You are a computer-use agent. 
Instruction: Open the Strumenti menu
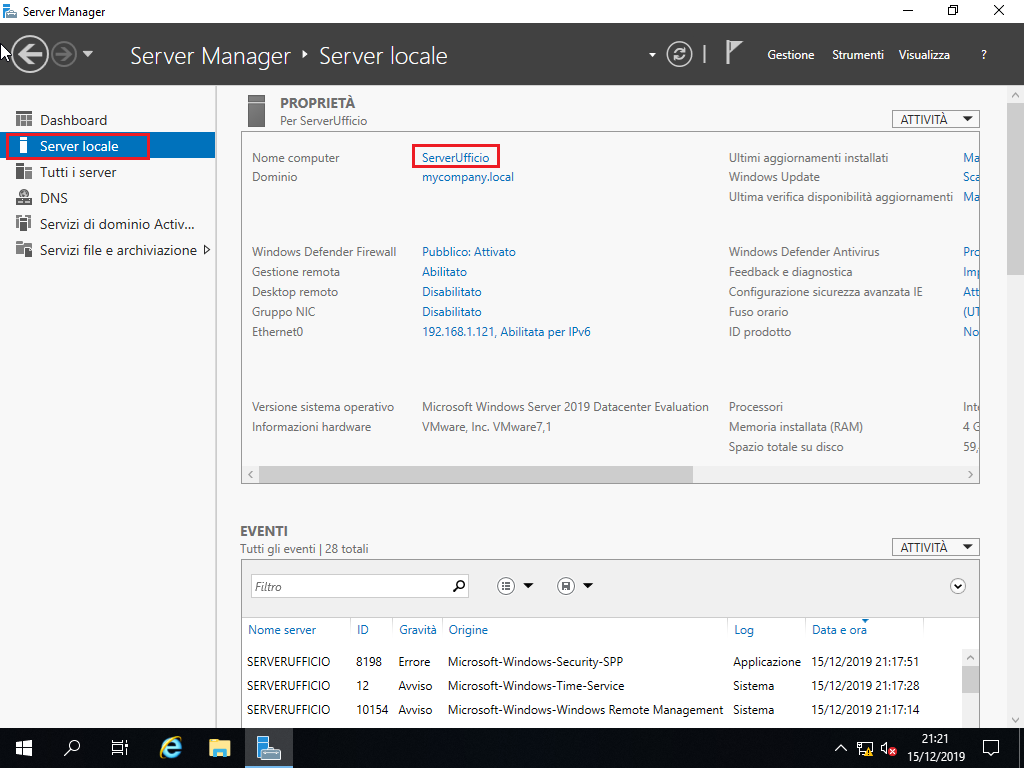tap(857, 55)
